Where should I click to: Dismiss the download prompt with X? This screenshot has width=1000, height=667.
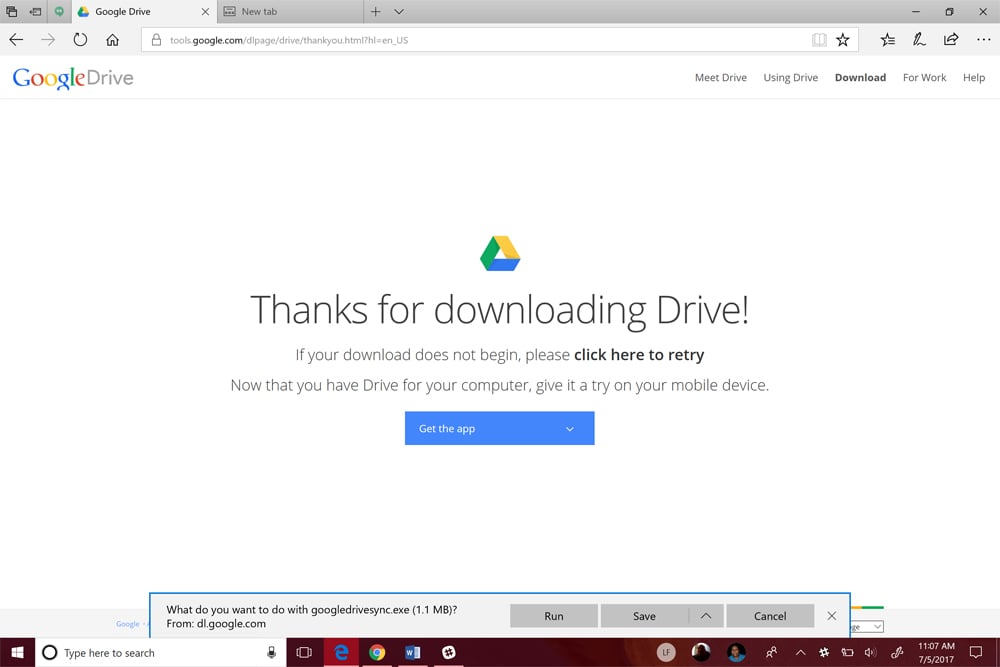point(832,616)
